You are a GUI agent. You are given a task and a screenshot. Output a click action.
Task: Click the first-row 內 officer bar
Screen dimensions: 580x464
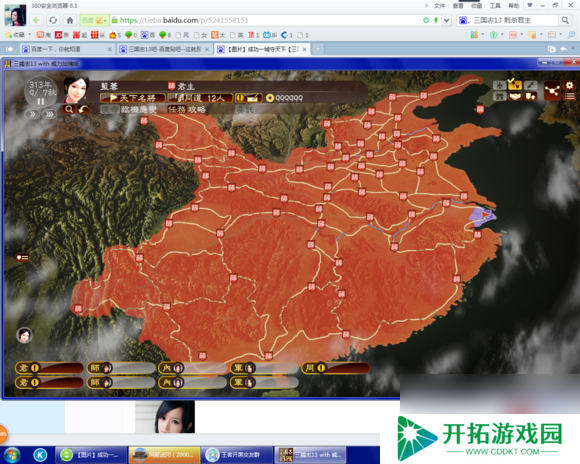192,368
